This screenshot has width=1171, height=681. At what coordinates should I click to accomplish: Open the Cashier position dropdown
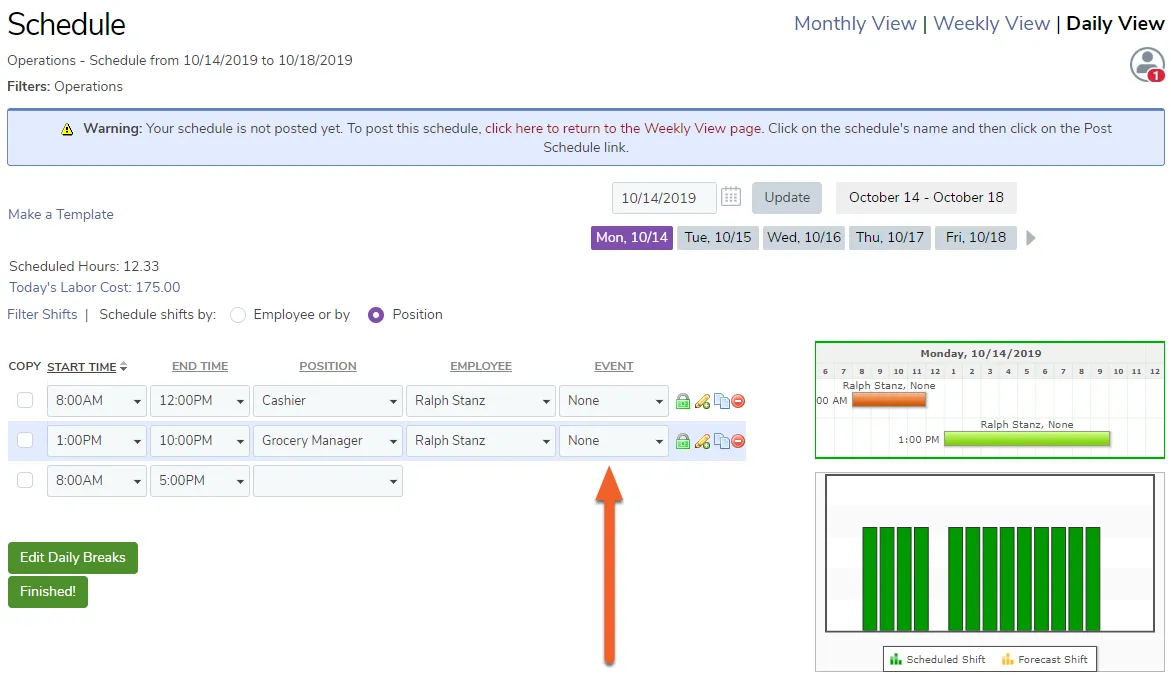coord(328,401)
